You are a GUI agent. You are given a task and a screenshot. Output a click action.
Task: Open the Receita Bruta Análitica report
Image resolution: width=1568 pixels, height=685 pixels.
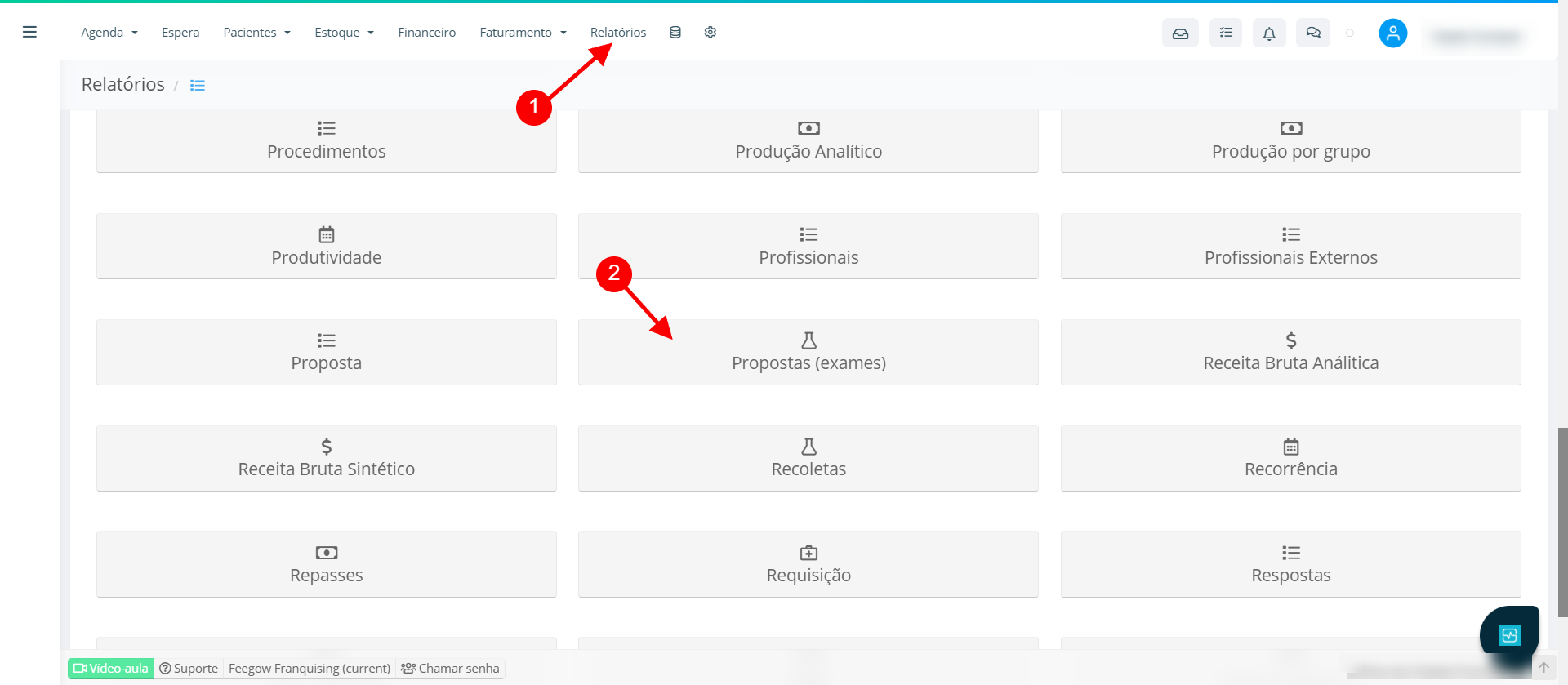coord(1291,352)
